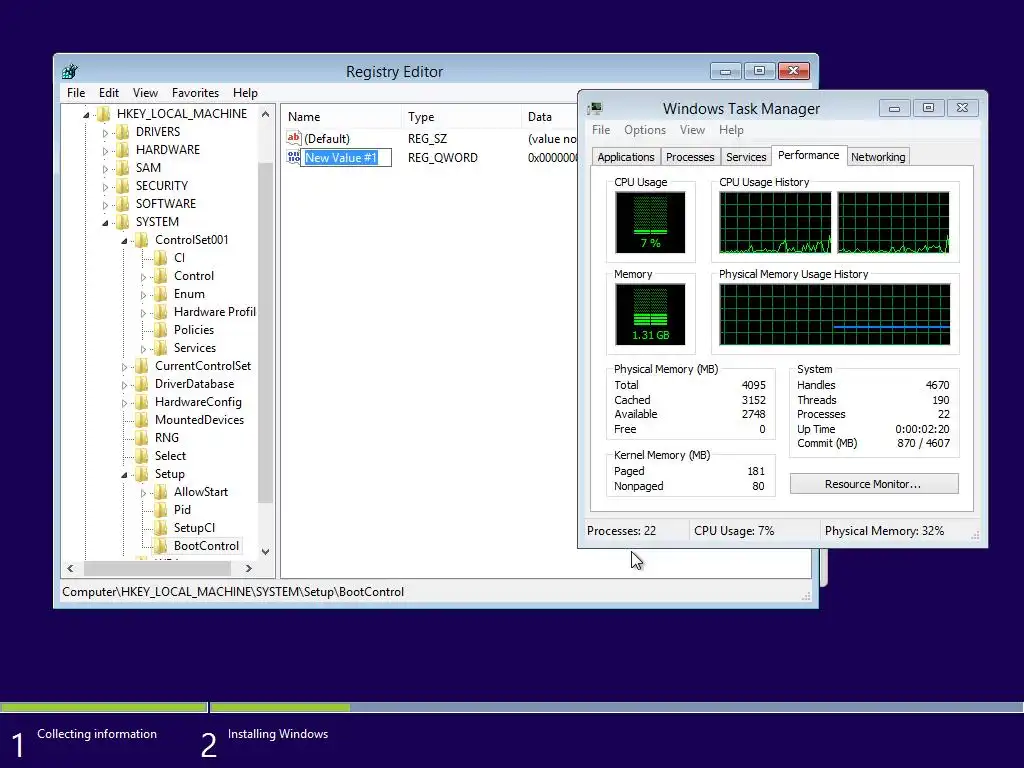Expand the Services subkey
Screen dimensions: 1024x768
click(x=143, y=349)
